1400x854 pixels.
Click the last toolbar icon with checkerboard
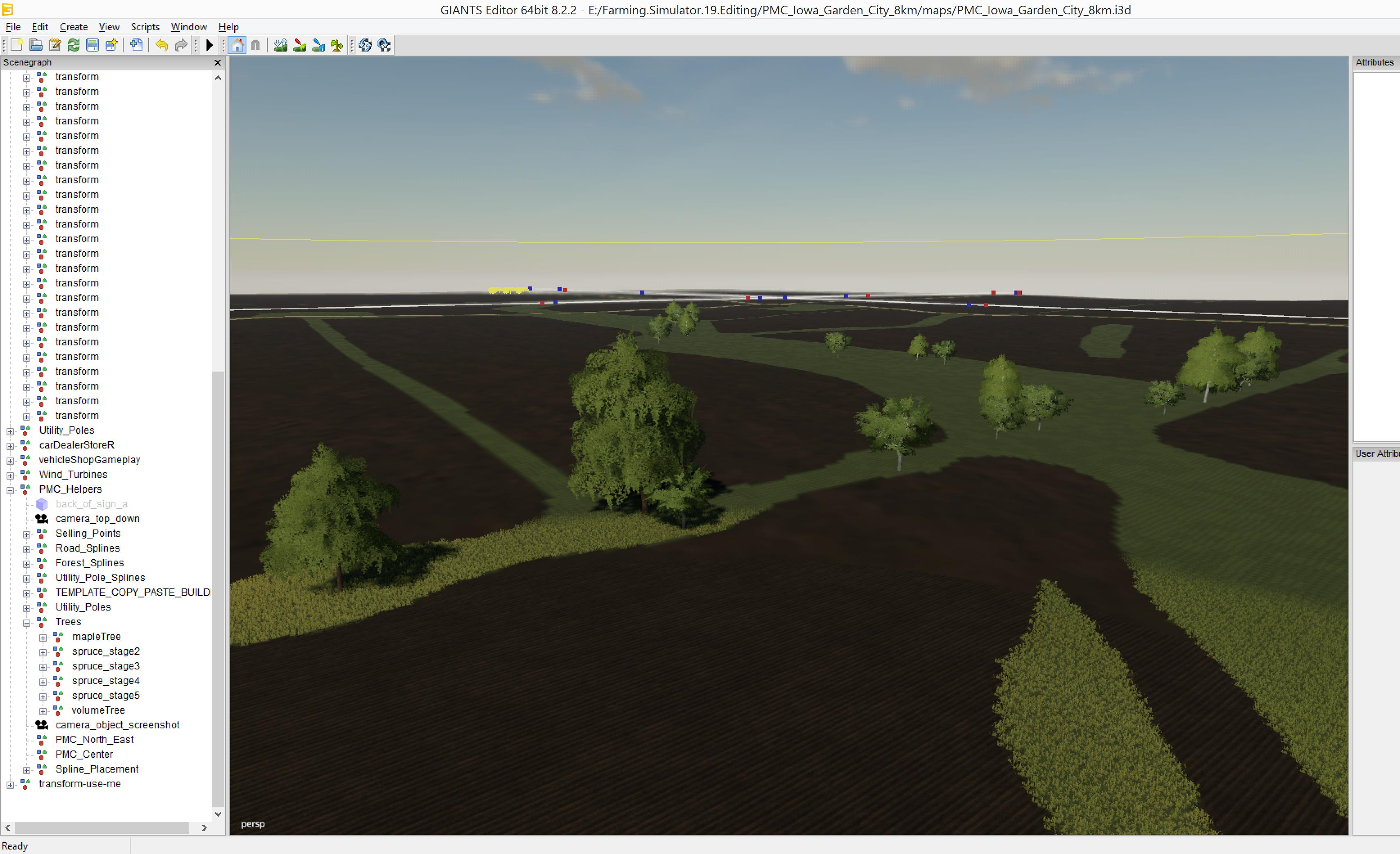[384, 45]
